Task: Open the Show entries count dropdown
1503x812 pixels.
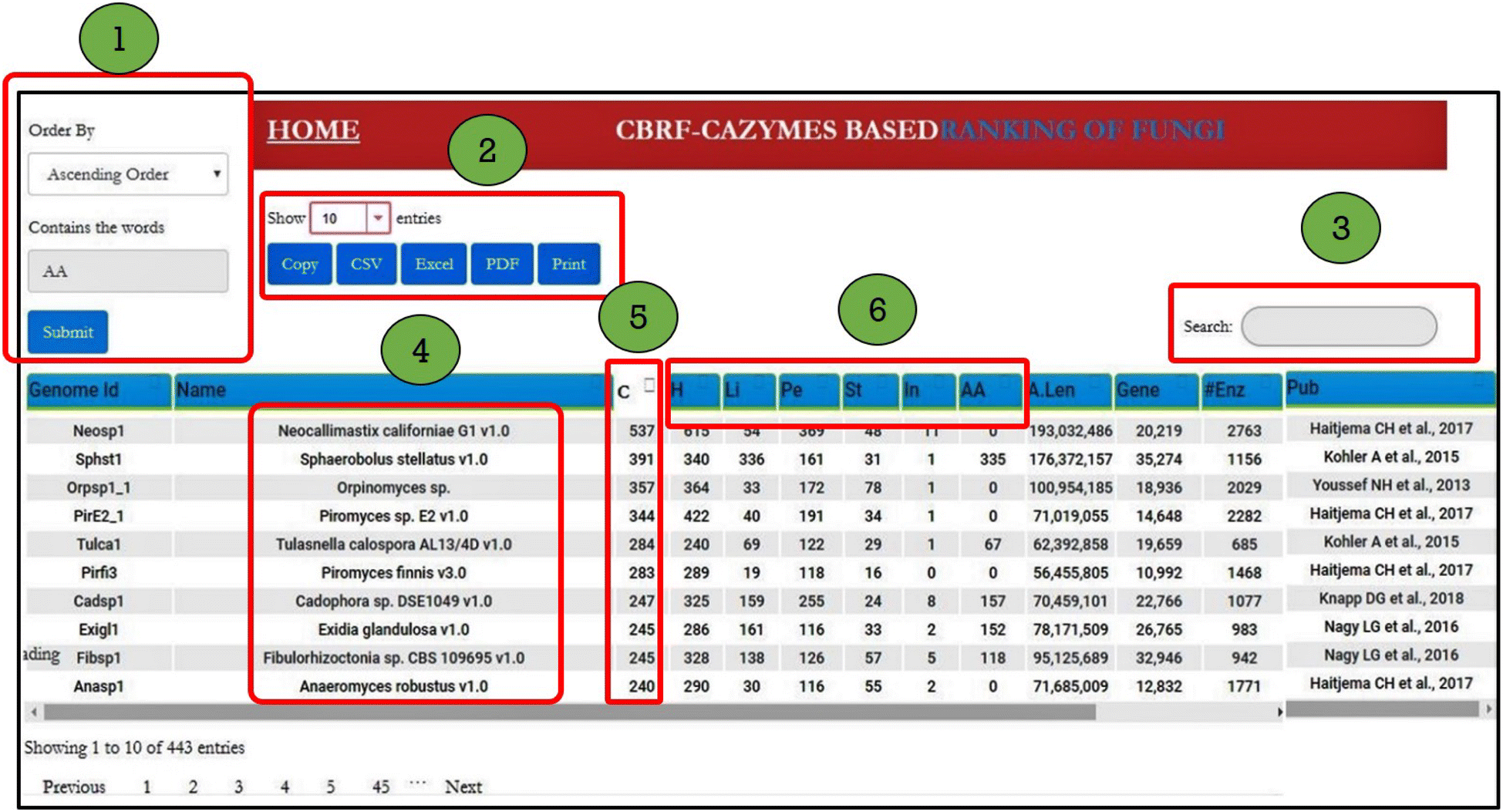Action: click(350, 218)
